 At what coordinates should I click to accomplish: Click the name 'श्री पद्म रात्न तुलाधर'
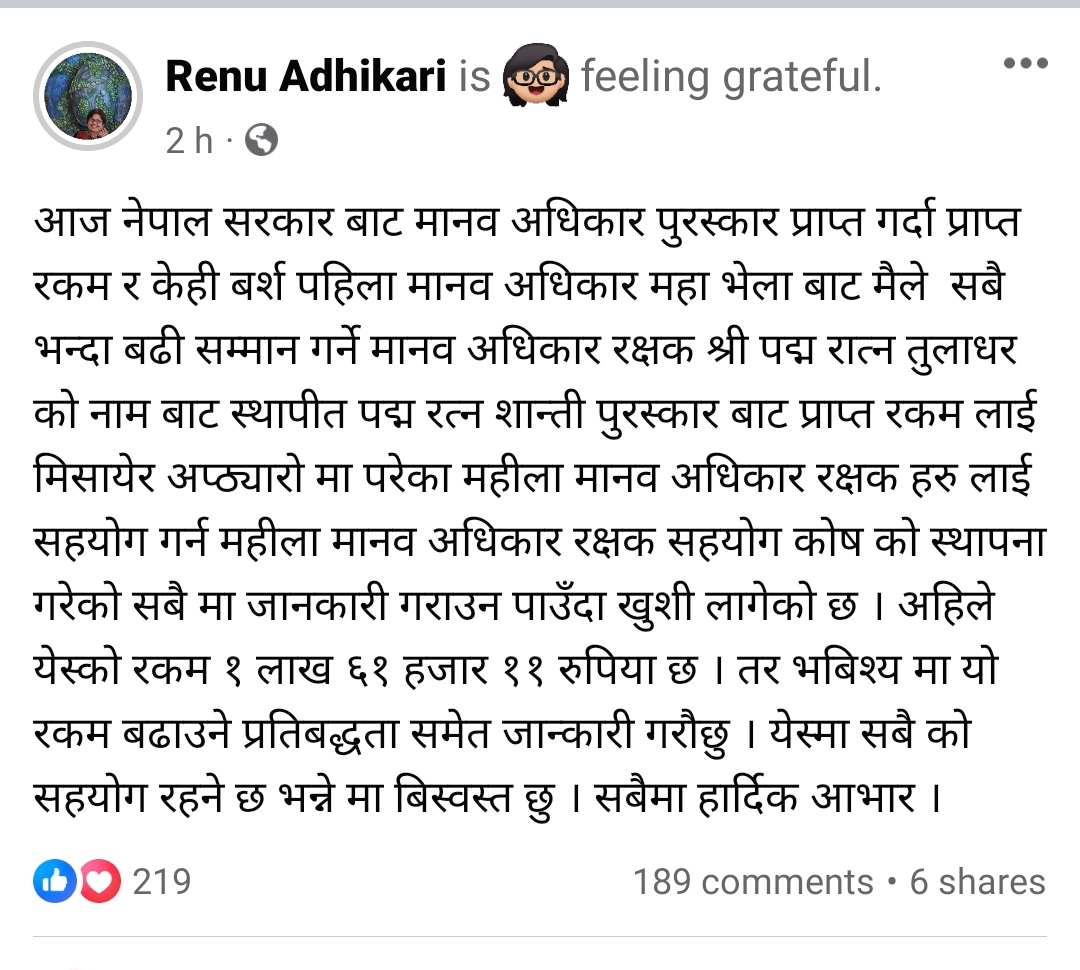(x=862, y=349)
